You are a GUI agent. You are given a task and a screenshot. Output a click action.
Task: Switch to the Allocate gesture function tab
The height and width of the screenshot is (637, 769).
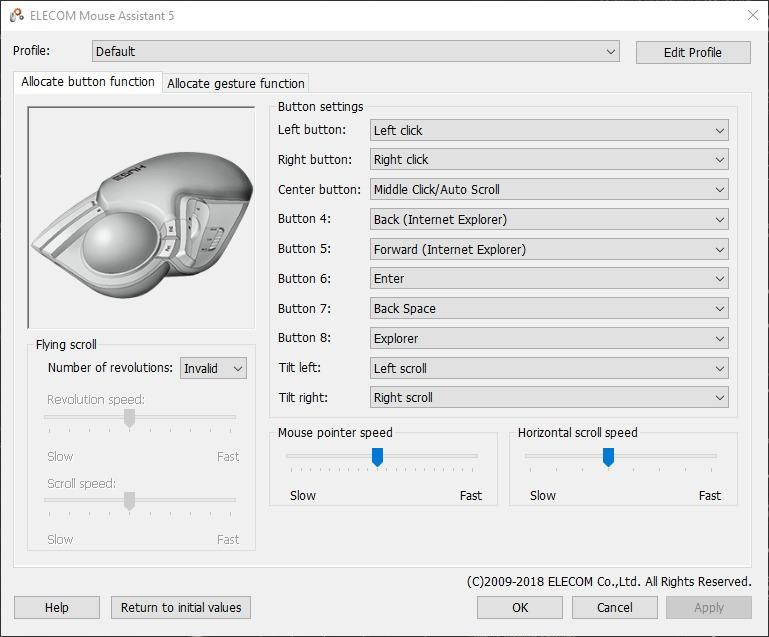(236, 83)
